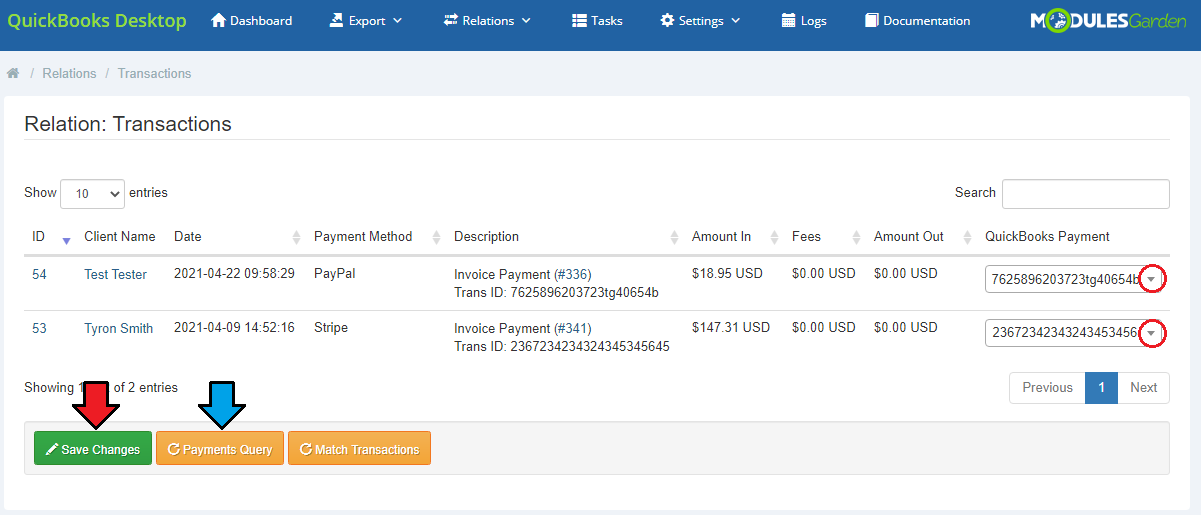Image resolution: width=1201 pixels, height=515 pixels.
Task: Select page 1 in pagination
Action: (x=1101, y=388)
